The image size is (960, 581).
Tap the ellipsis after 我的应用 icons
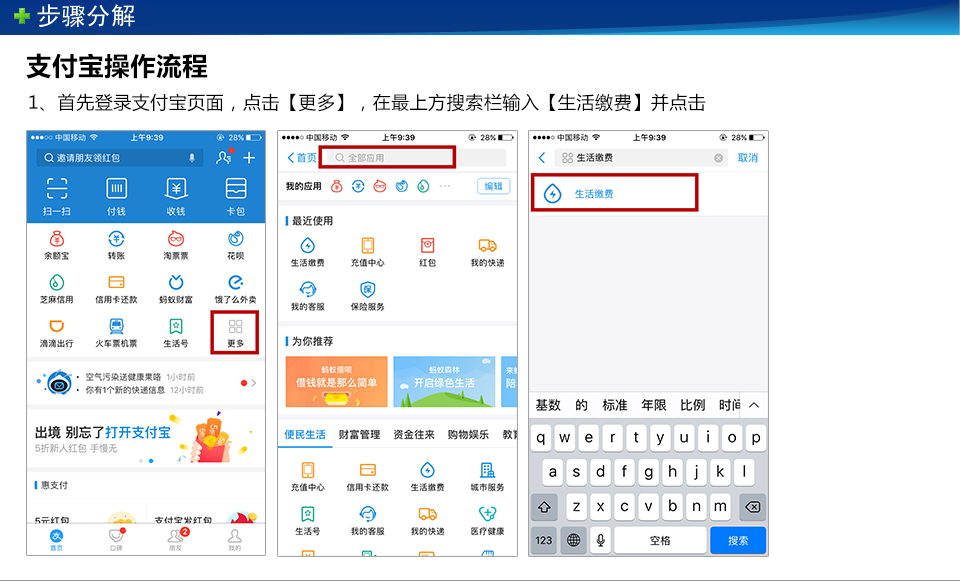(x=444, y=186)
